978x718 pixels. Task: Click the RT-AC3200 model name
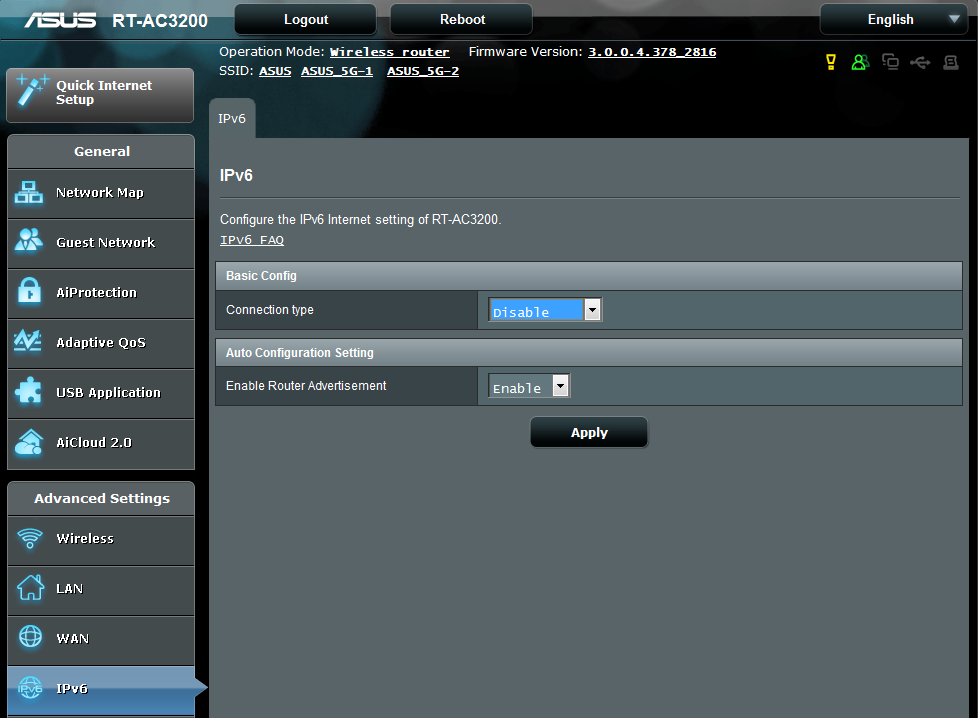click(160, 21)
